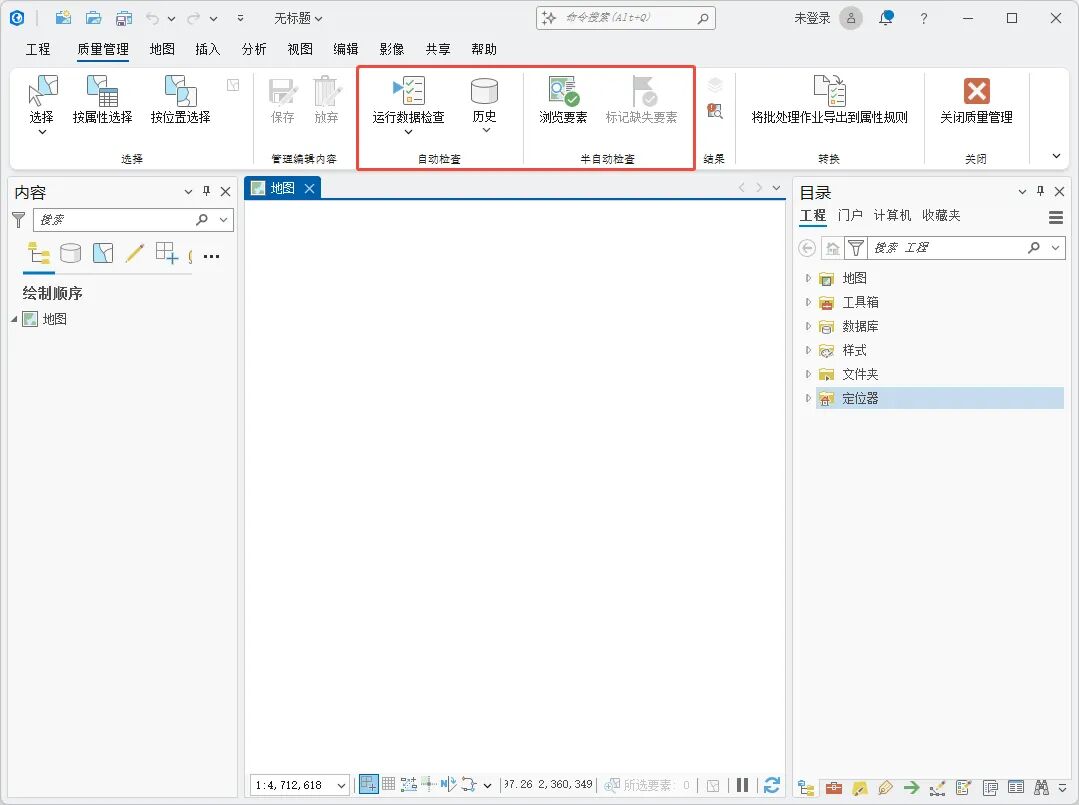The width and height of the screenshot is (1079, 805).
Task: Click the 按位置选择 icon
Action: click(180, 91)
